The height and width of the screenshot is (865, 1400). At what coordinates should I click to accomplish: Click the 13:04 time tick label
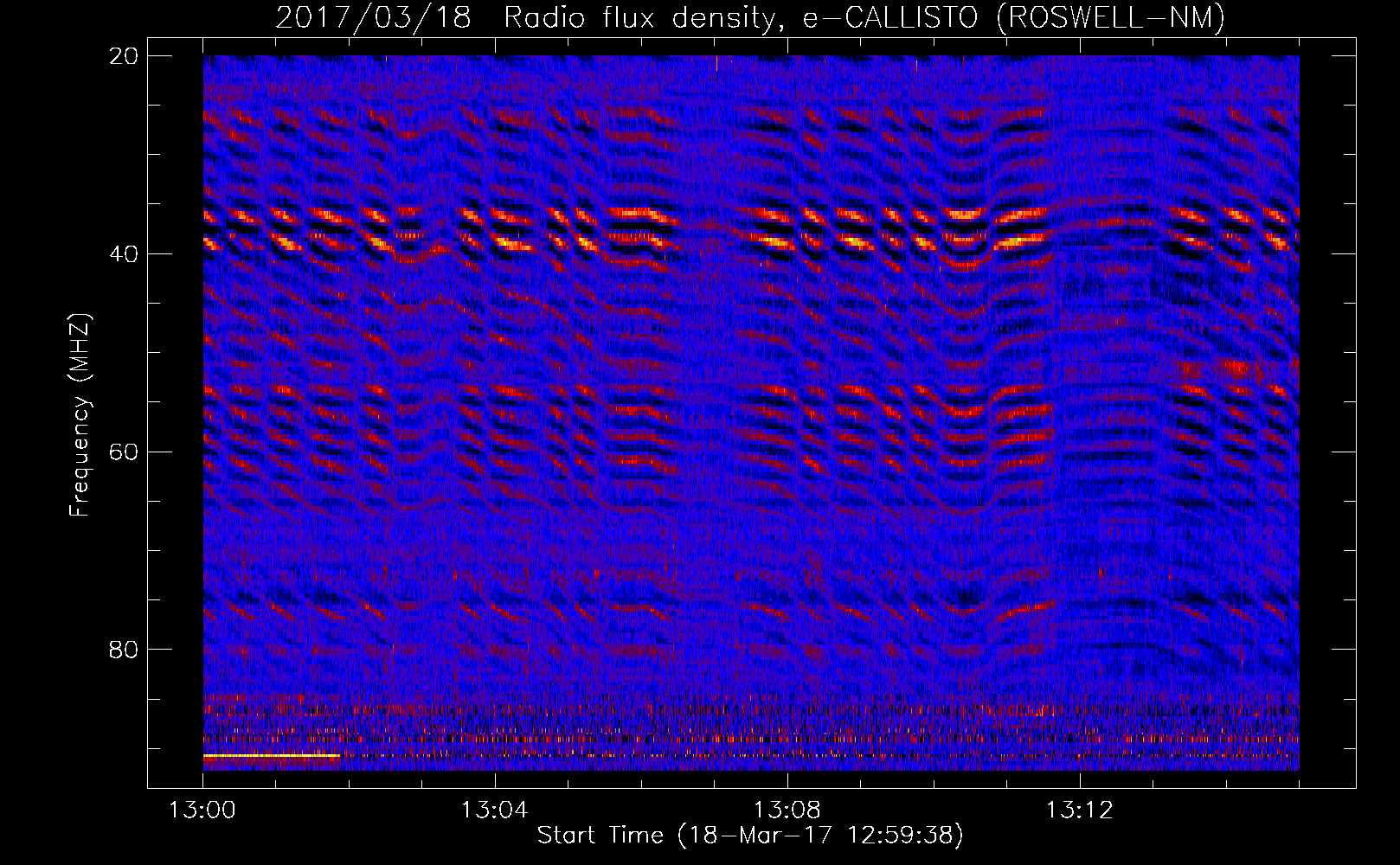tap(495, 811)
